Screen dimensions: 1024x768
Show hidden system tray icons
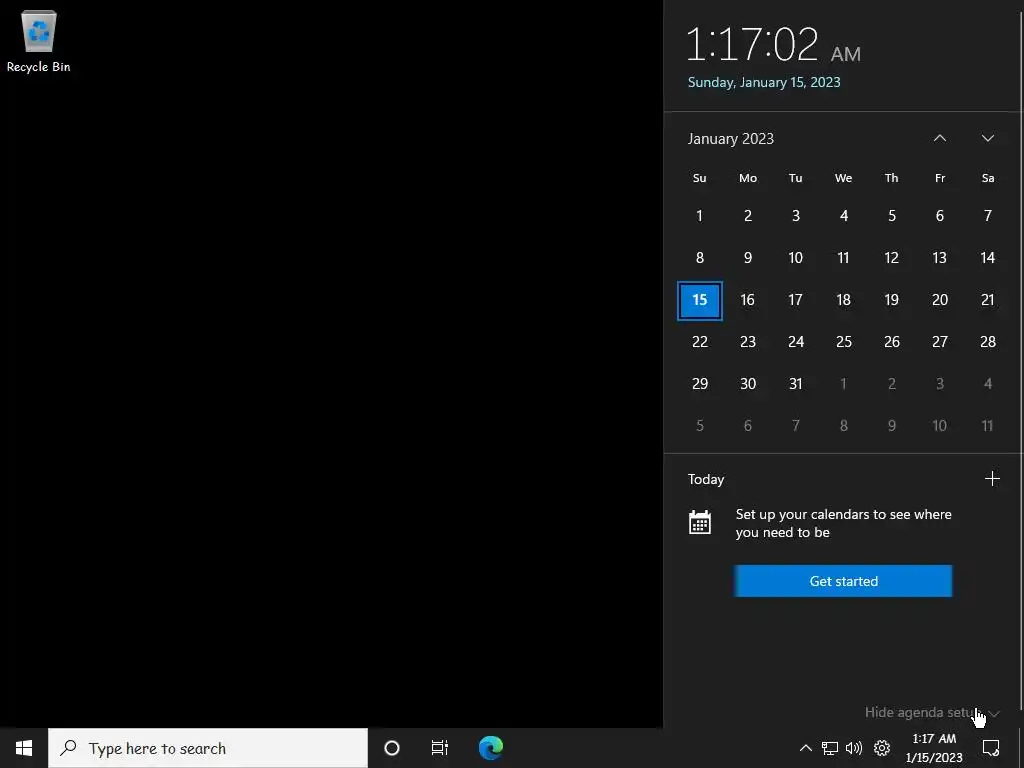(806, 748)
